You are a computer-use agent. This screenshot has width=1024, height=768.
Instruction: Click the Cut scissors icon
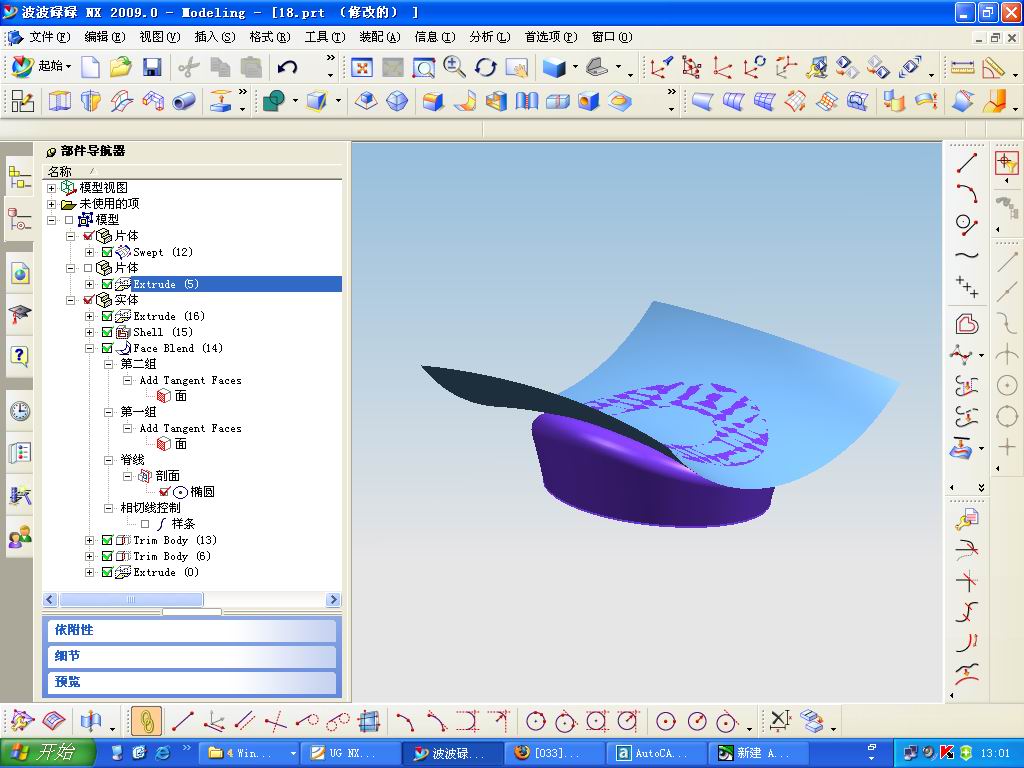click(x=189, y=67)
